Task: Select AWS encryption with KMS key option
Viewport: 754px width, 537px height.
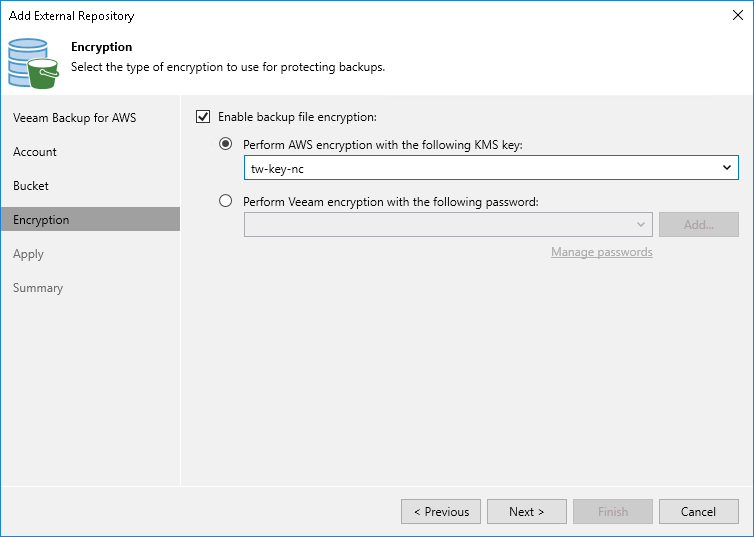Action: click(x=226, y=144)
